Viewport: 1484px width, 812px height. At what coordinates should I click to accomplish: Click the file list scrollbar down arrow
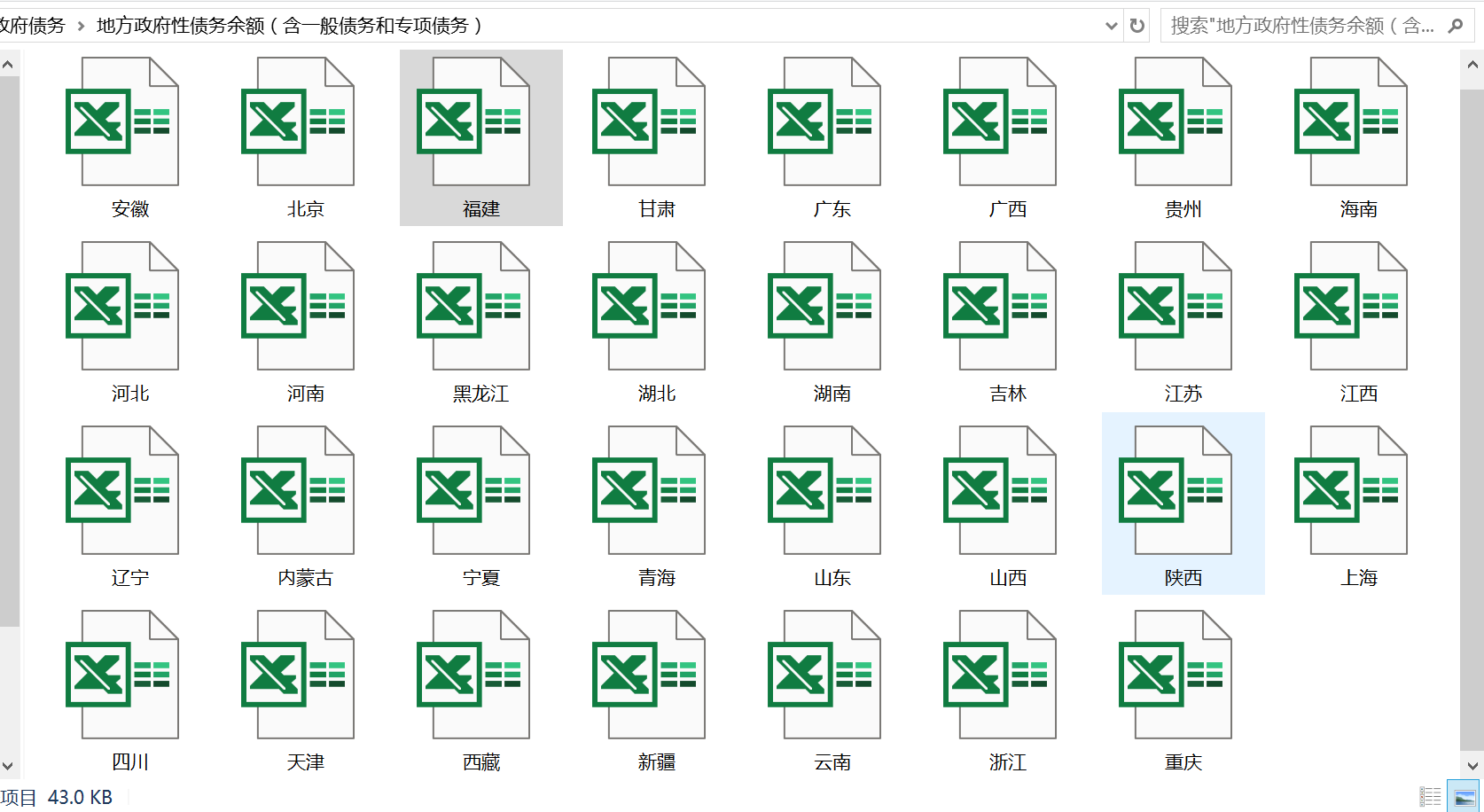tap(1472, 766)
